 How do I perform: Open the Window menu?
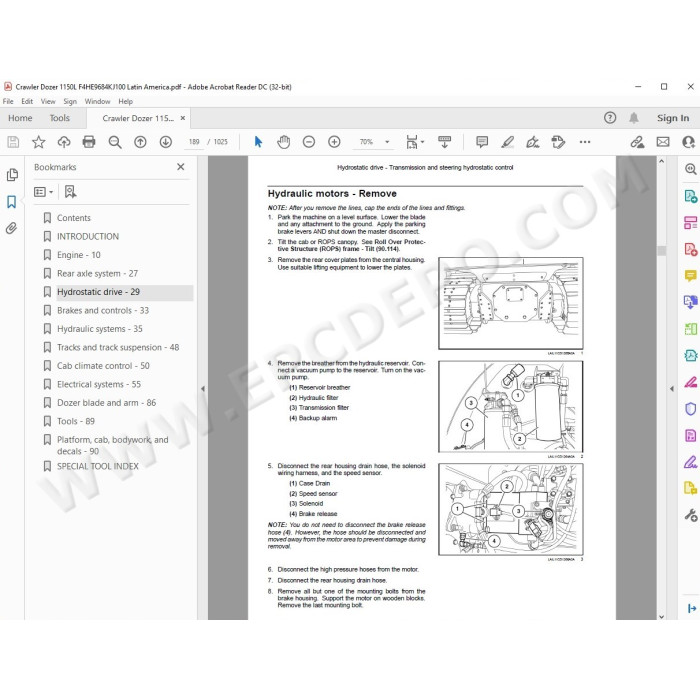(97, 101)
